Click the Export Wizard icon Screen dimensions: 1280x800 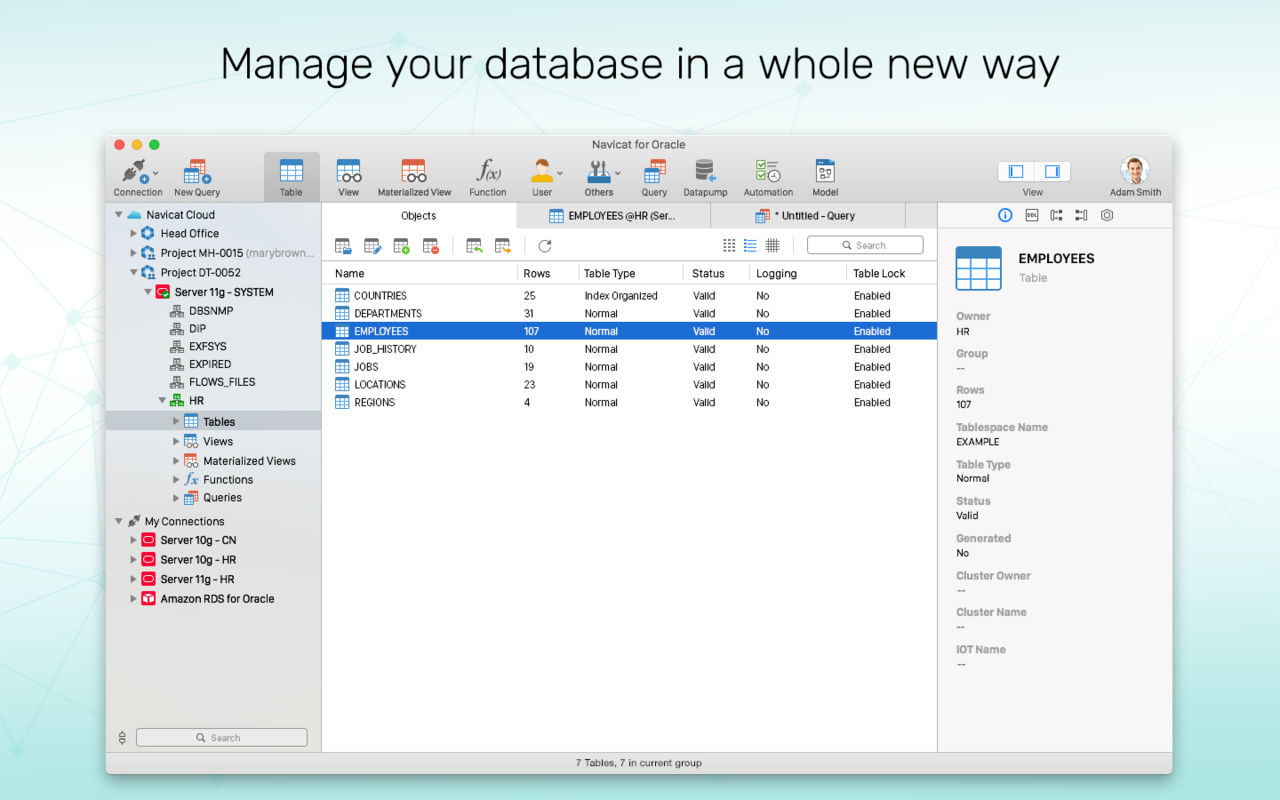tap(503, 246)
